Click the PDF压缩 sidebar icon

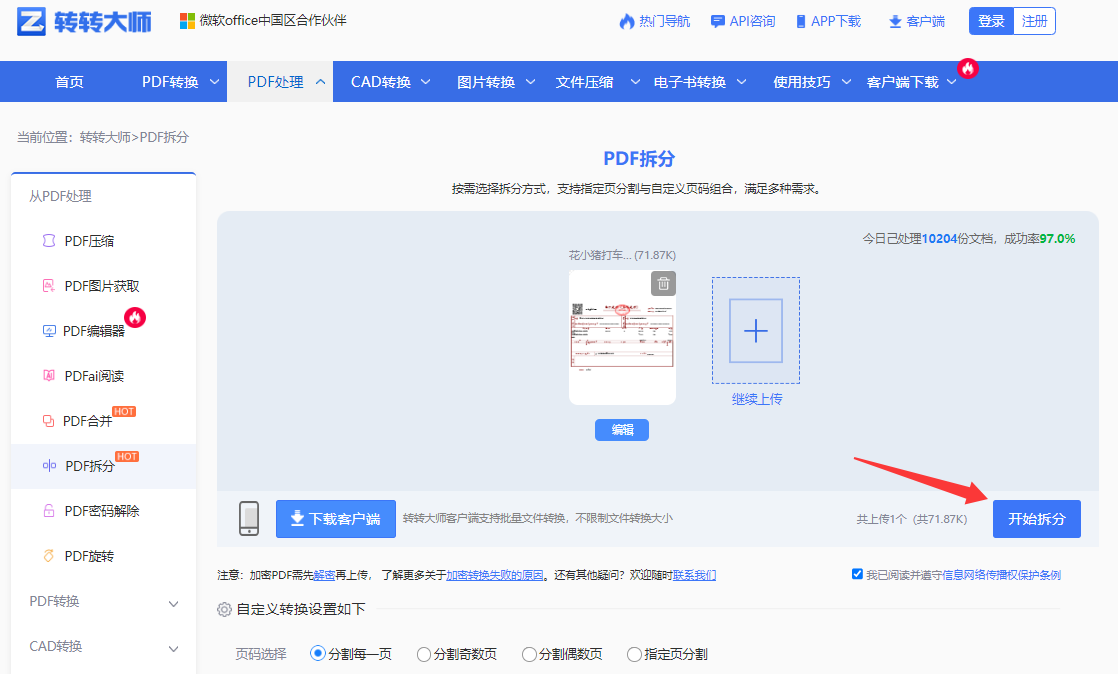click(48, 241)
